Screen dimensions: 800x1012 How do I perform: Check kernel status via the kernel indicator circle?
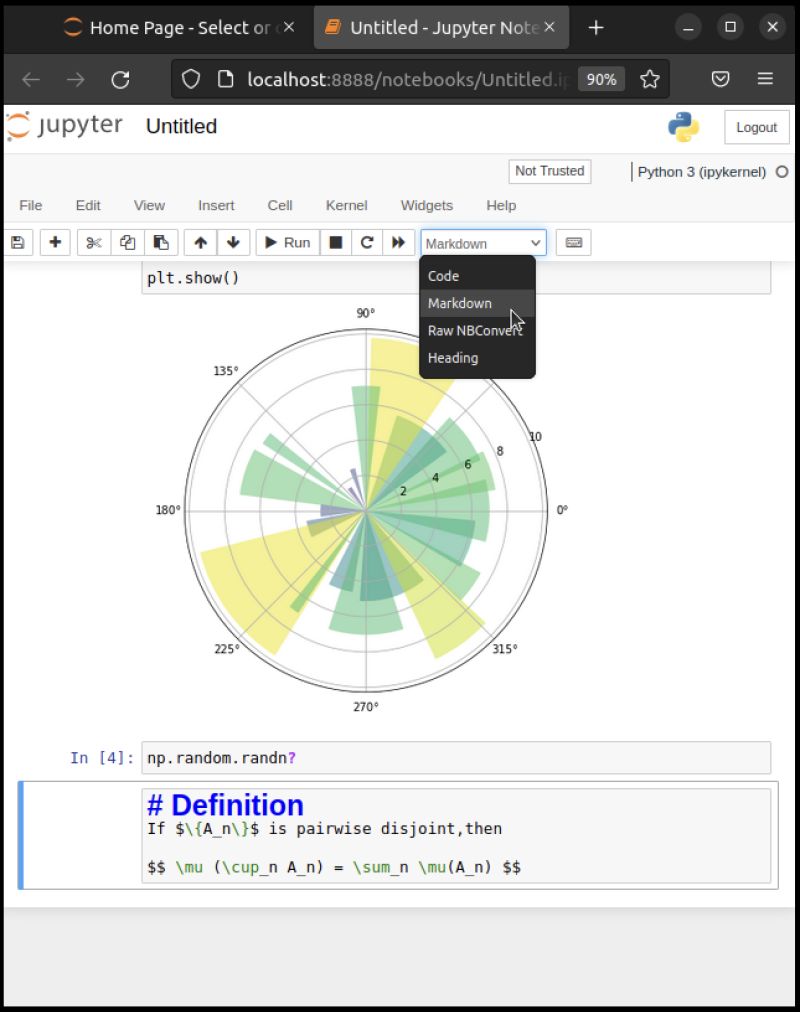tap(781, 171)
